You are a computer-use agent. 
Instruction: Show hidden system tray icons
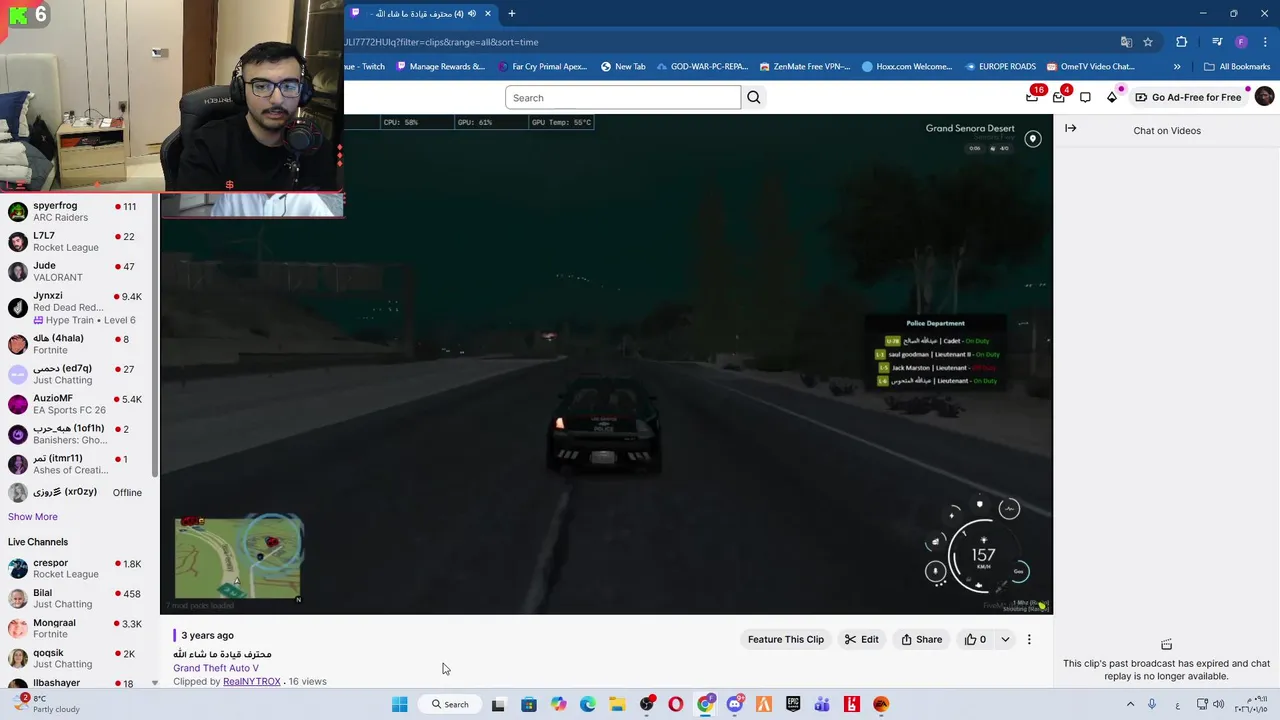pos(1131,704)
